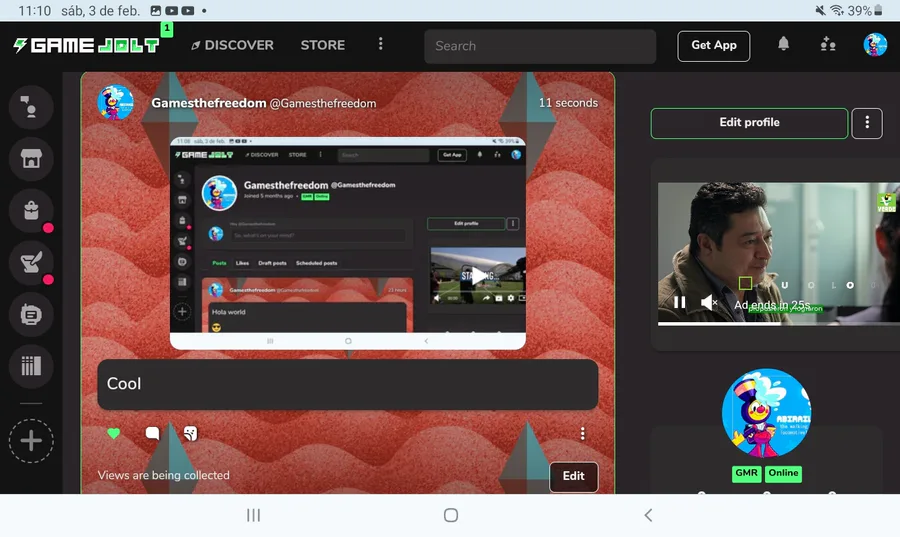This screenshot has height=537, width=900.
Task: Open profile options menu beside Edit profile
Action: coord(867,123)
